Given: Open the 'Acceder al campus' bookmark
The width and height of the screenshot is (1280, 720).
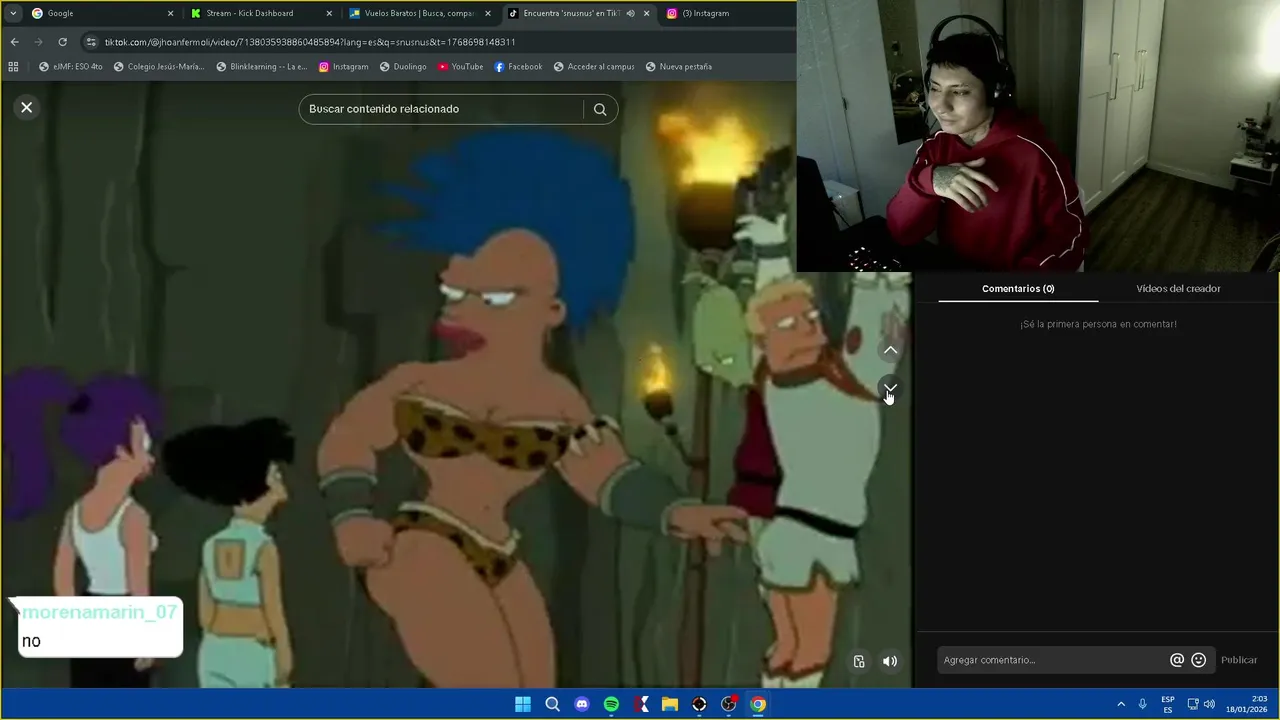Looking at the screenshot, I should pos(593,67).
